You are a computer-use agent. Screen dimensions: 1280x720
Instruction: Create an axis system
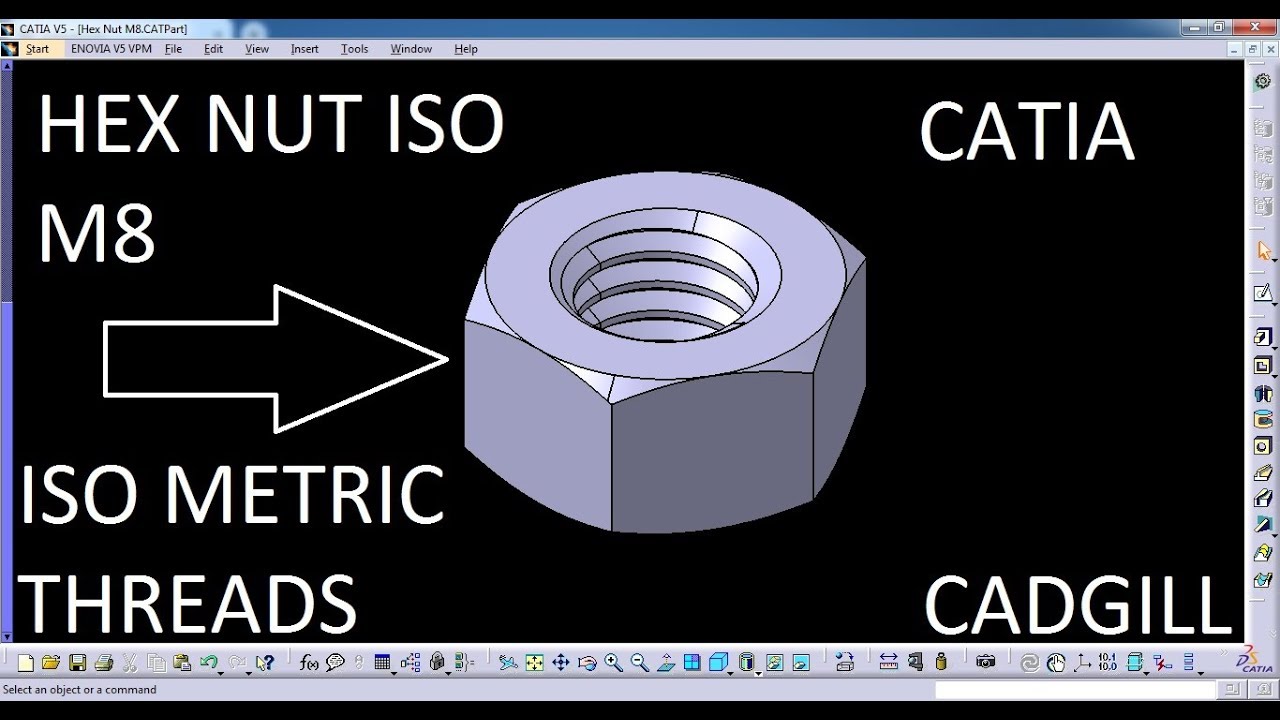1082,662
